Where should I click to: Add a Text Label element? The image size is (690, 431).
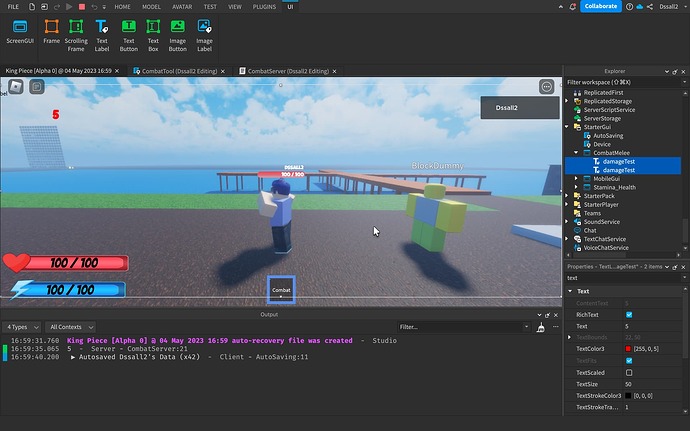(x=102, y=36)
